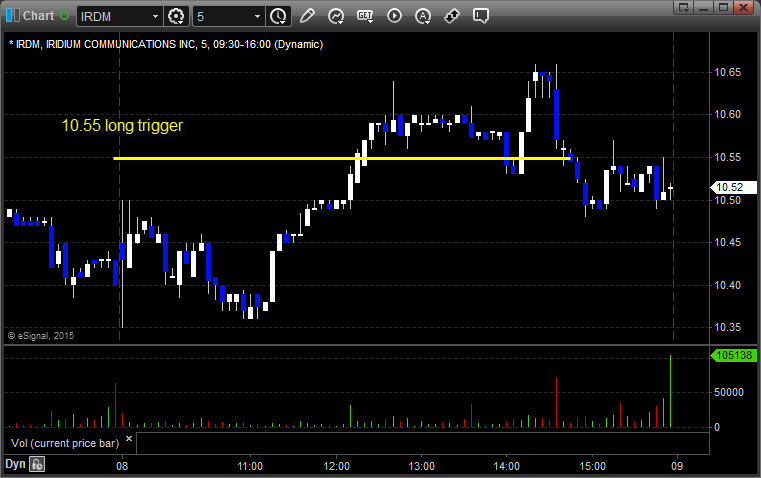Click the lock icon next to Dyn
Screen dimensions: 761x478
(37, 464)
